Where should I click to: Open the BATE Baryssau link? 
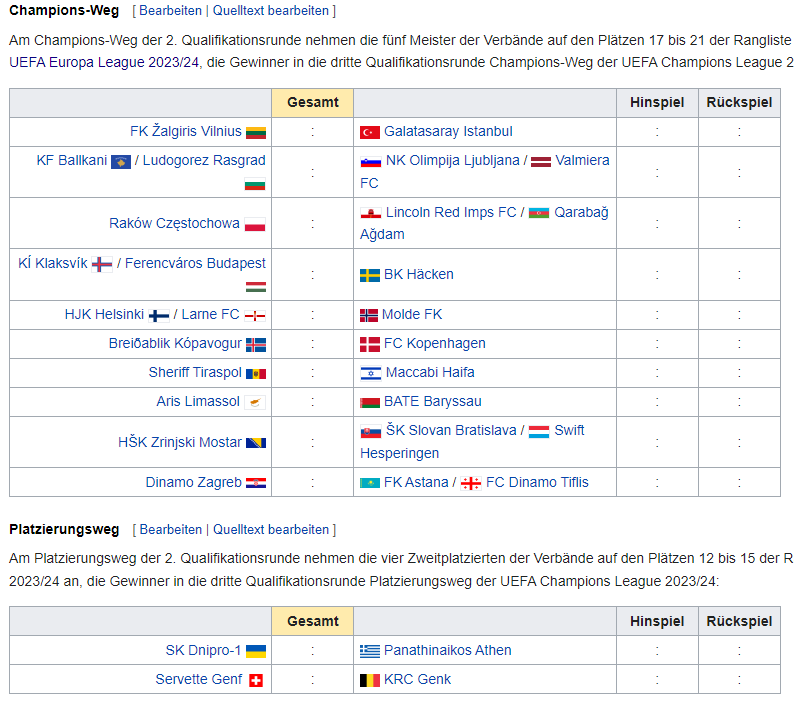(x=432, y=402)
